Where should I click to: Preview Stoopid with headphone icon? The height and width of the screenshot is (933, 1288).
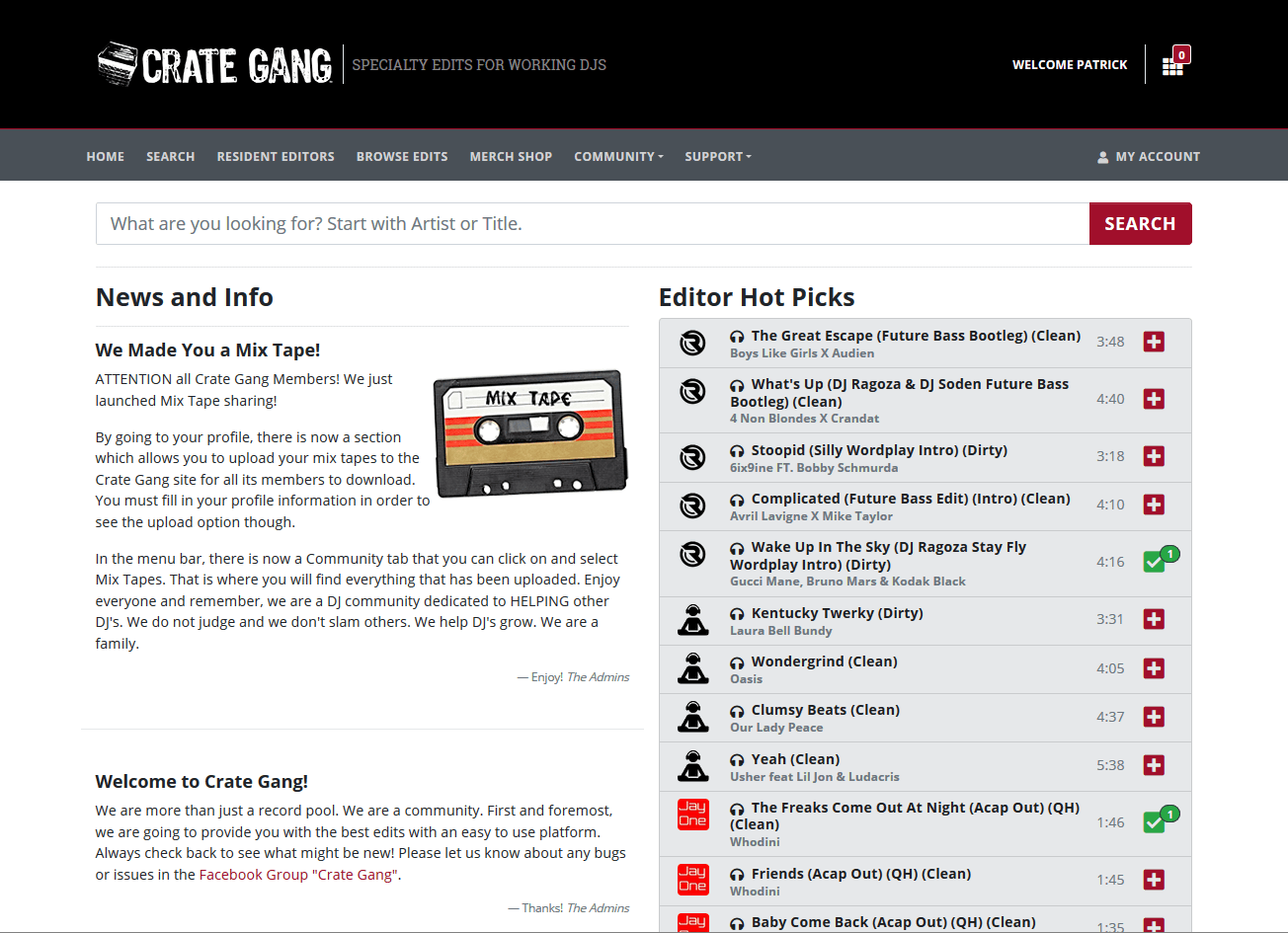coord(737,451)
